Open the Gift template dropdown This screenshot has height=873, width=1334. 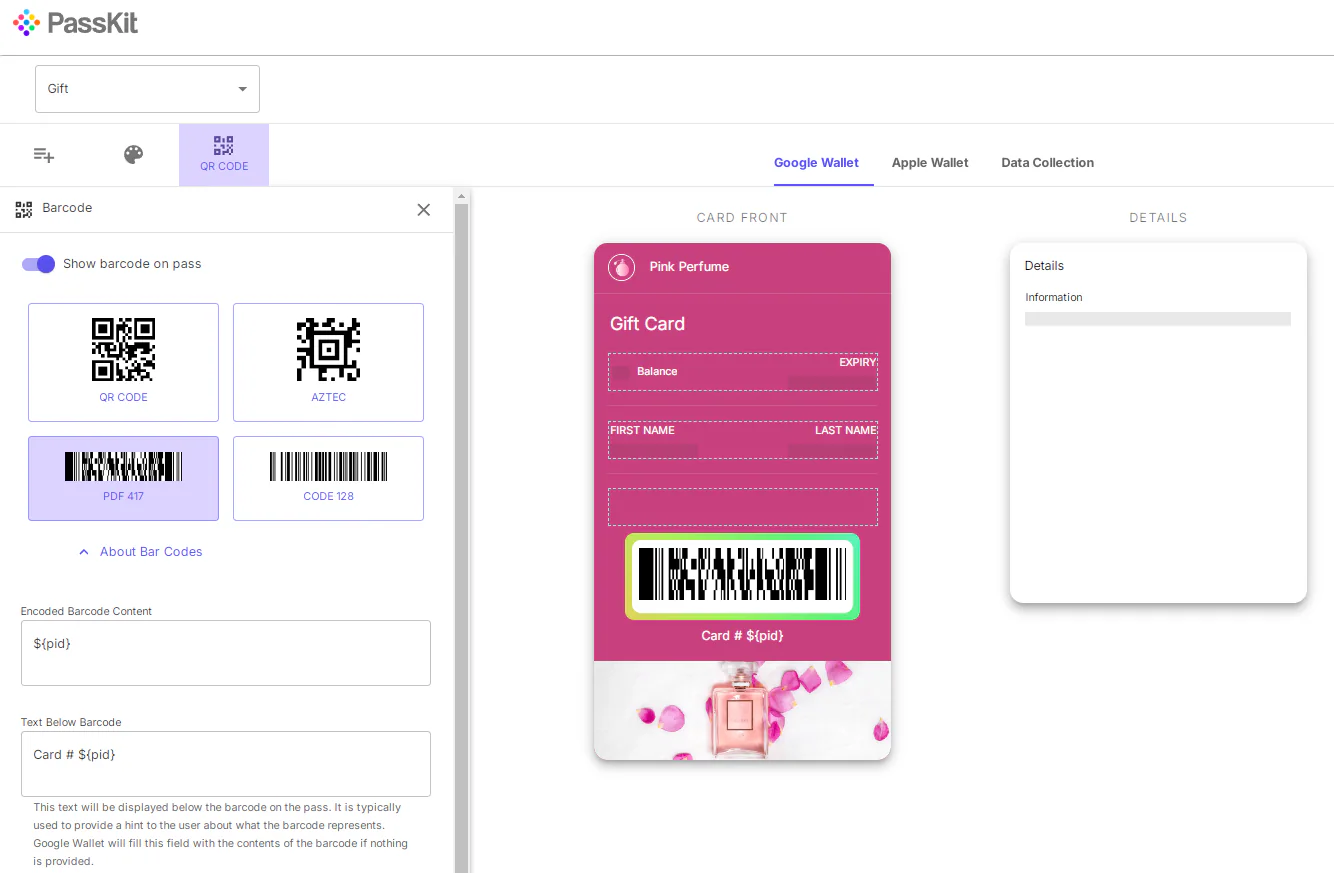[x=147, y=89]
